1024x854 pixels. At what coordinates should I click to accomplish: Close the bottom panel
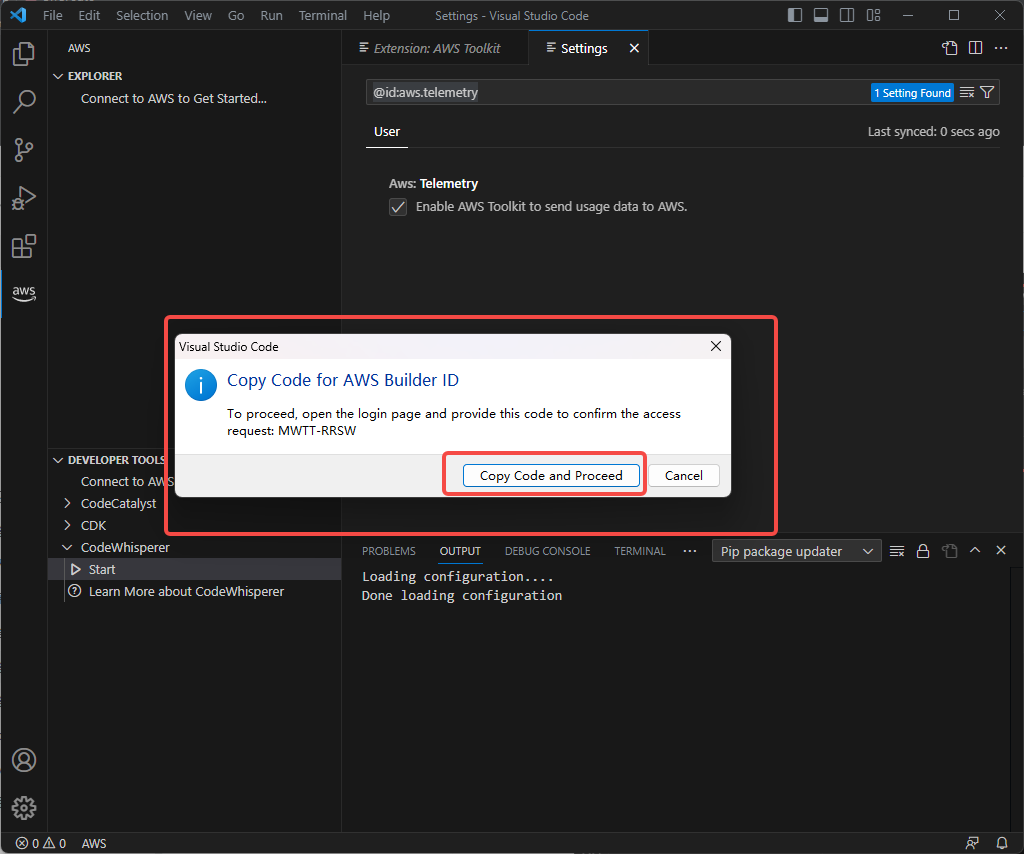click(1000, 550)
